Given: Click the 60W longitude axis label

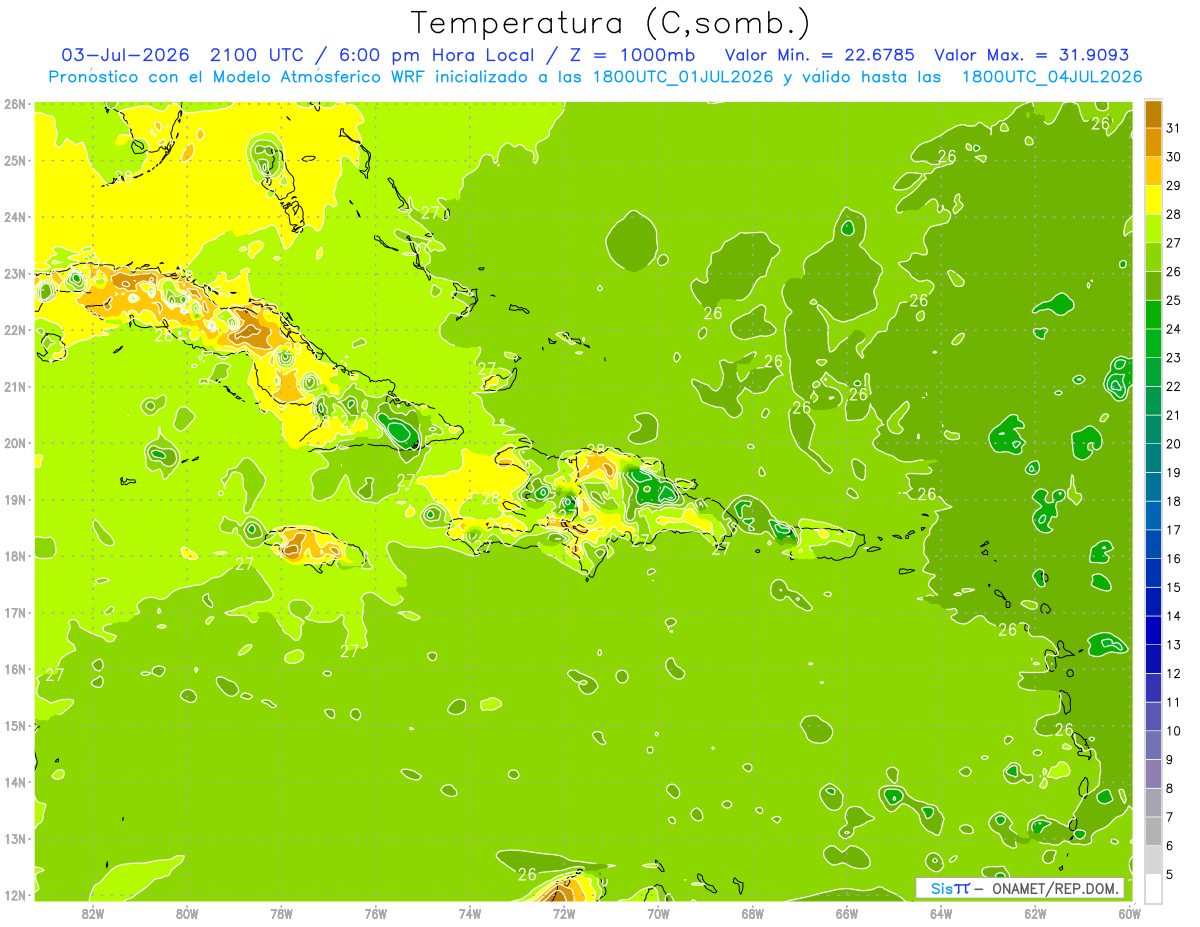Looking at the screenshot, I should coord(1129,913).
